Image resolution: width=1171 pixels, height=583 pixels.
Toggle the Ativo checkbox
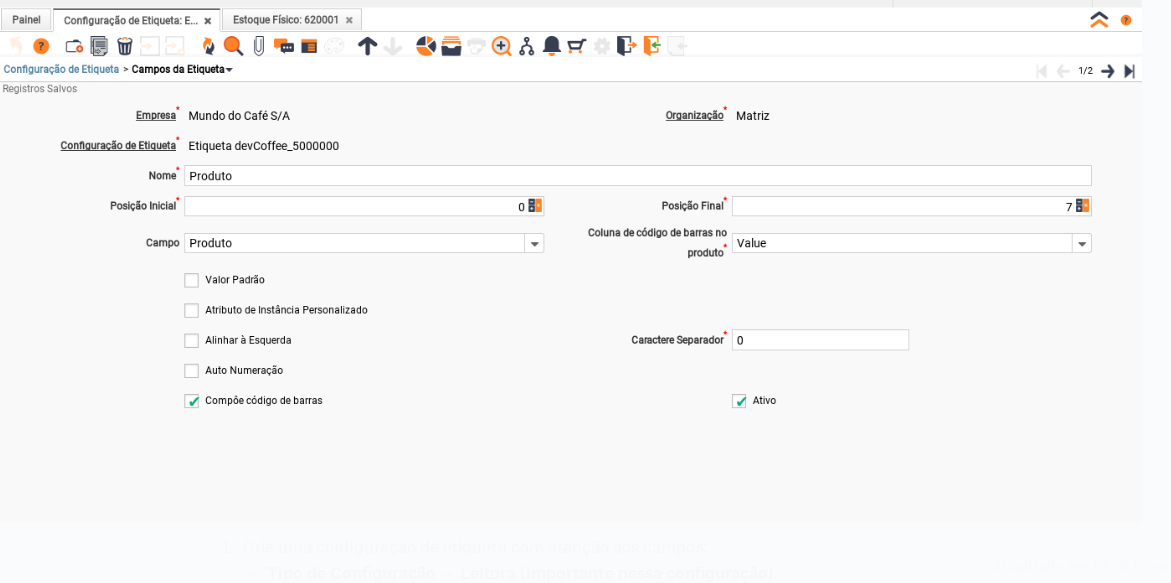[x=739, y=401]
